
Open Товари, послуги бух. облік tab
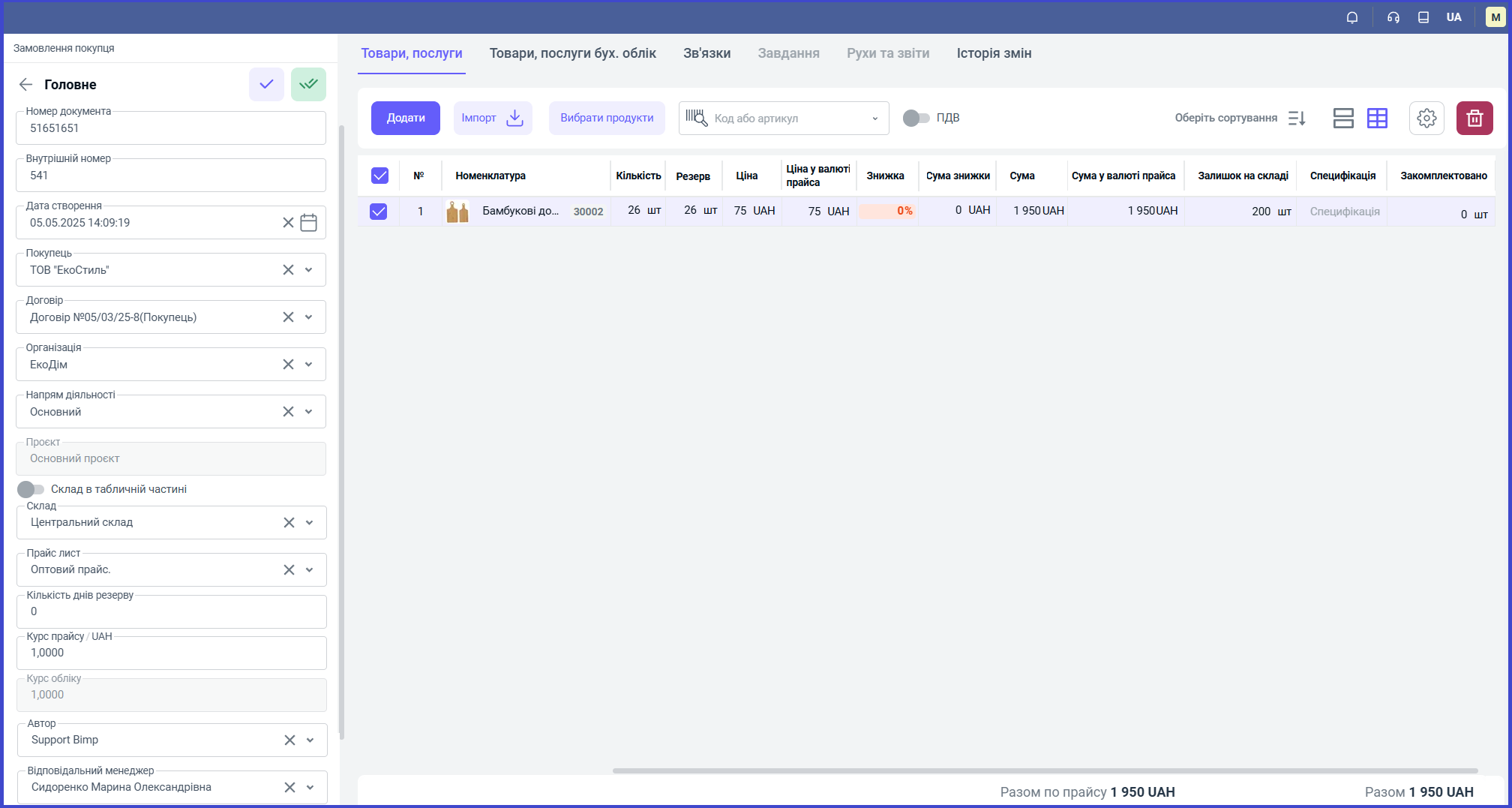573,53
